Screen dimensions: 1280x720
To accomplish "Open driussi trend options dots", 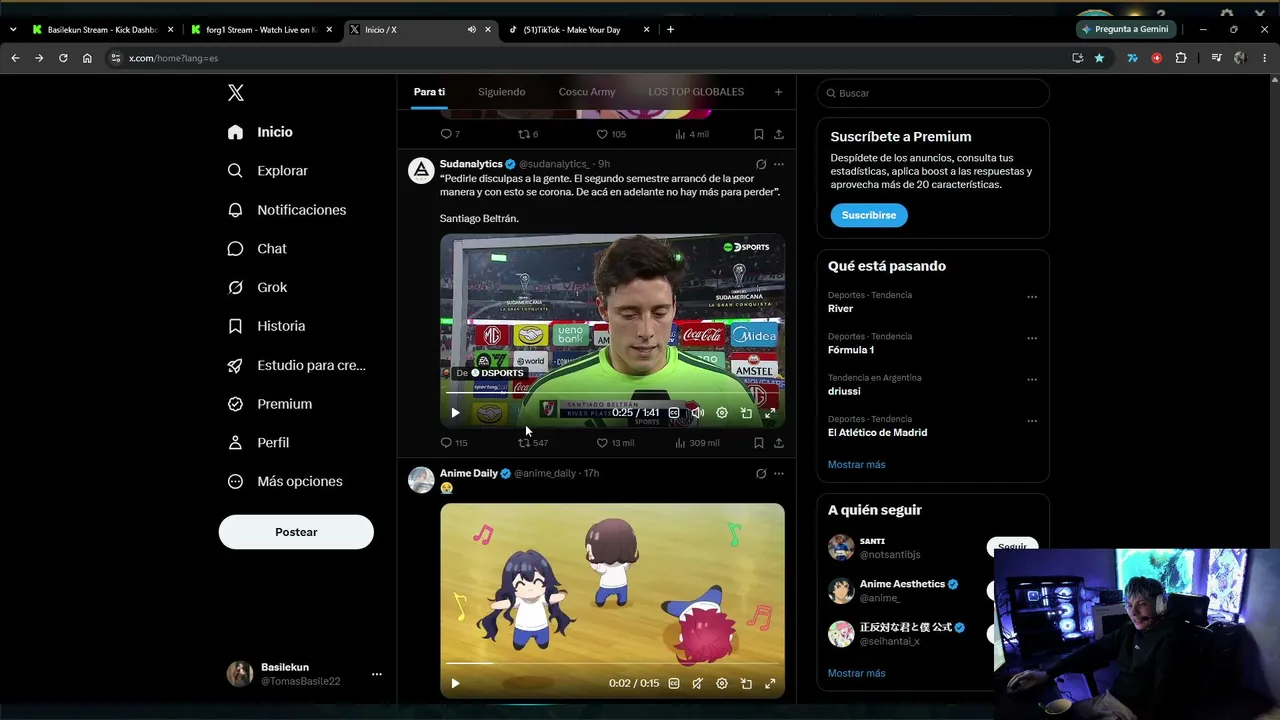I will coord(1032,380).
